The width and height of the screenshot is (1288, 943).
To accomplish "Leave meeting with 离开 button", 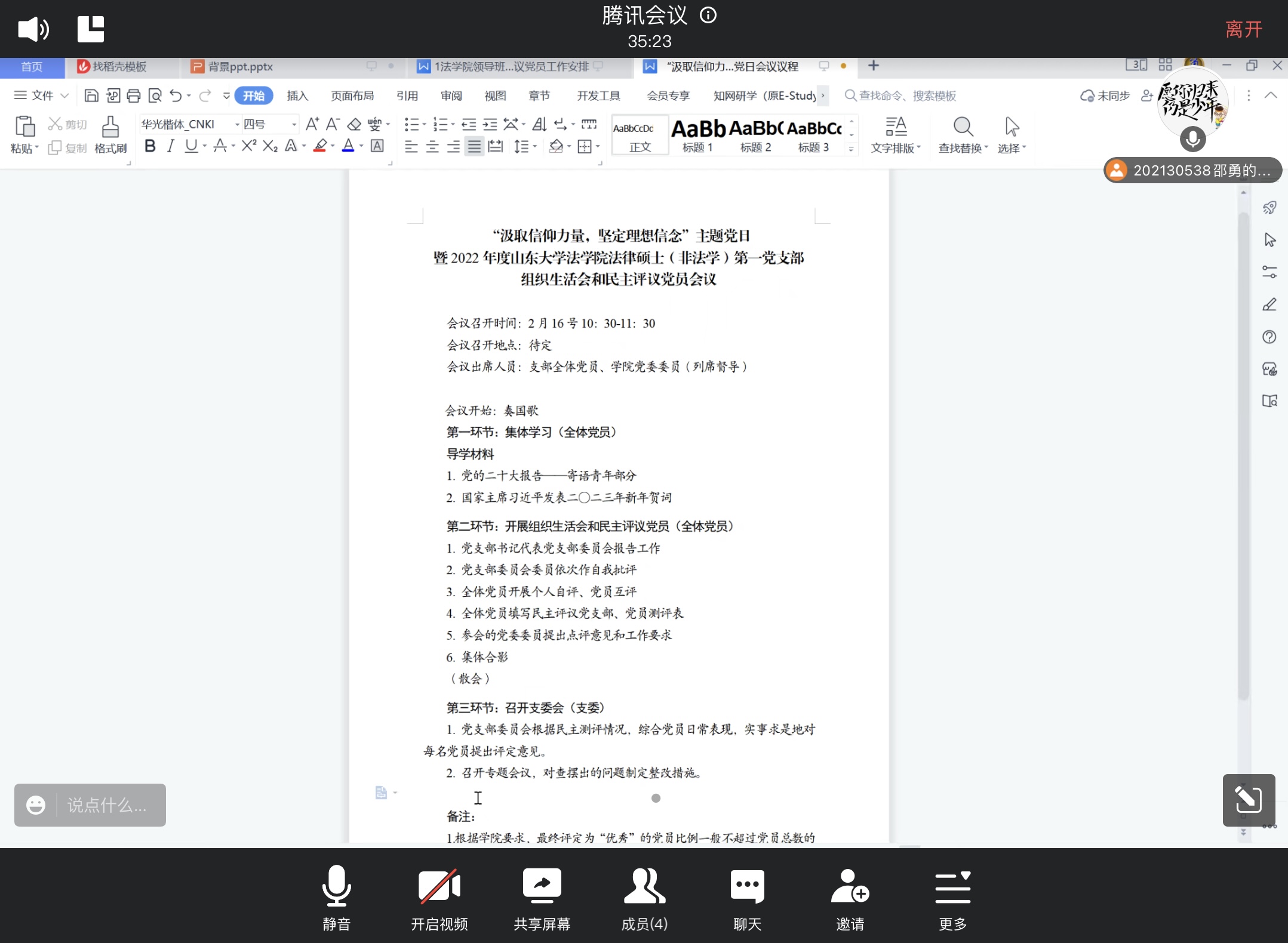I will 1243,29.
